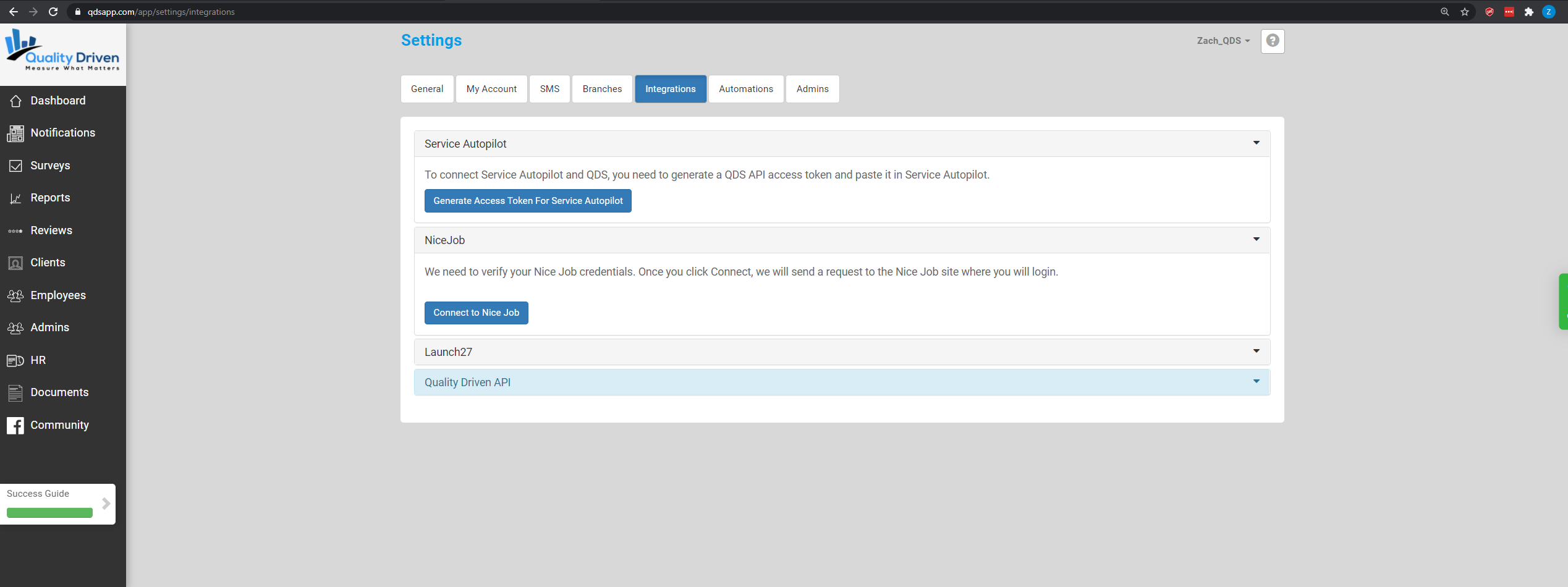Open the Reports chart icon
The image size is (1568, 587).
15,198
